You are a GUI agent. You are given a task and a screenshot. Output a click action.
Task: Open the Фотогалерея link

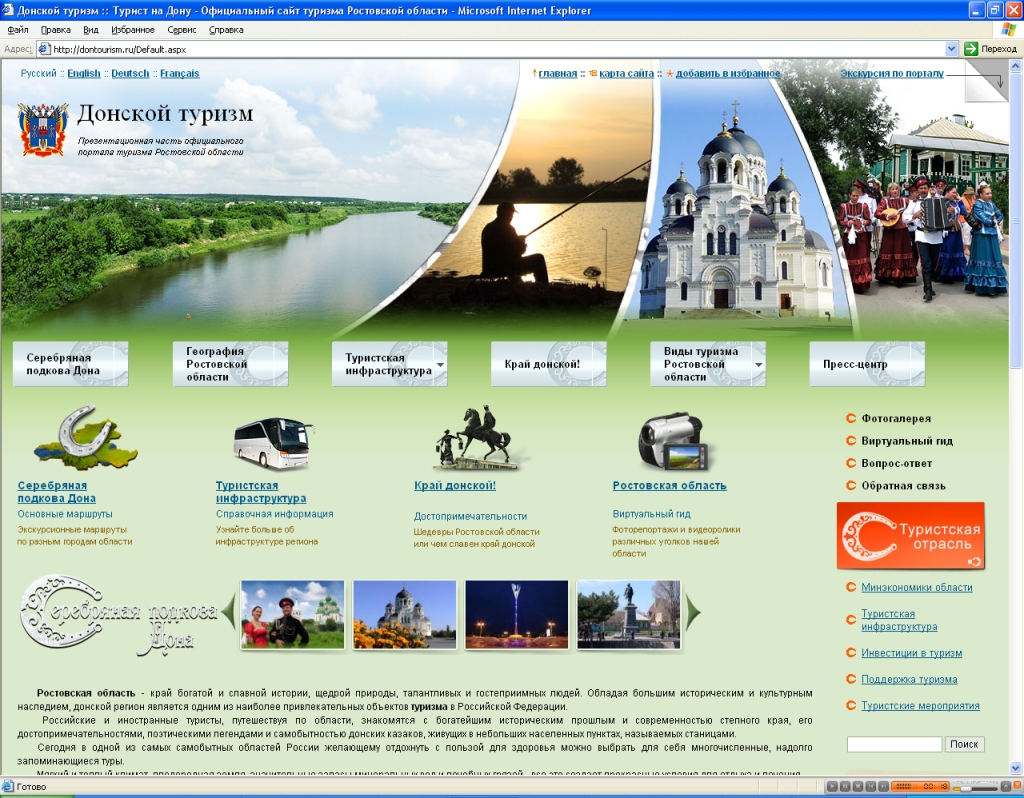[896, 419]
